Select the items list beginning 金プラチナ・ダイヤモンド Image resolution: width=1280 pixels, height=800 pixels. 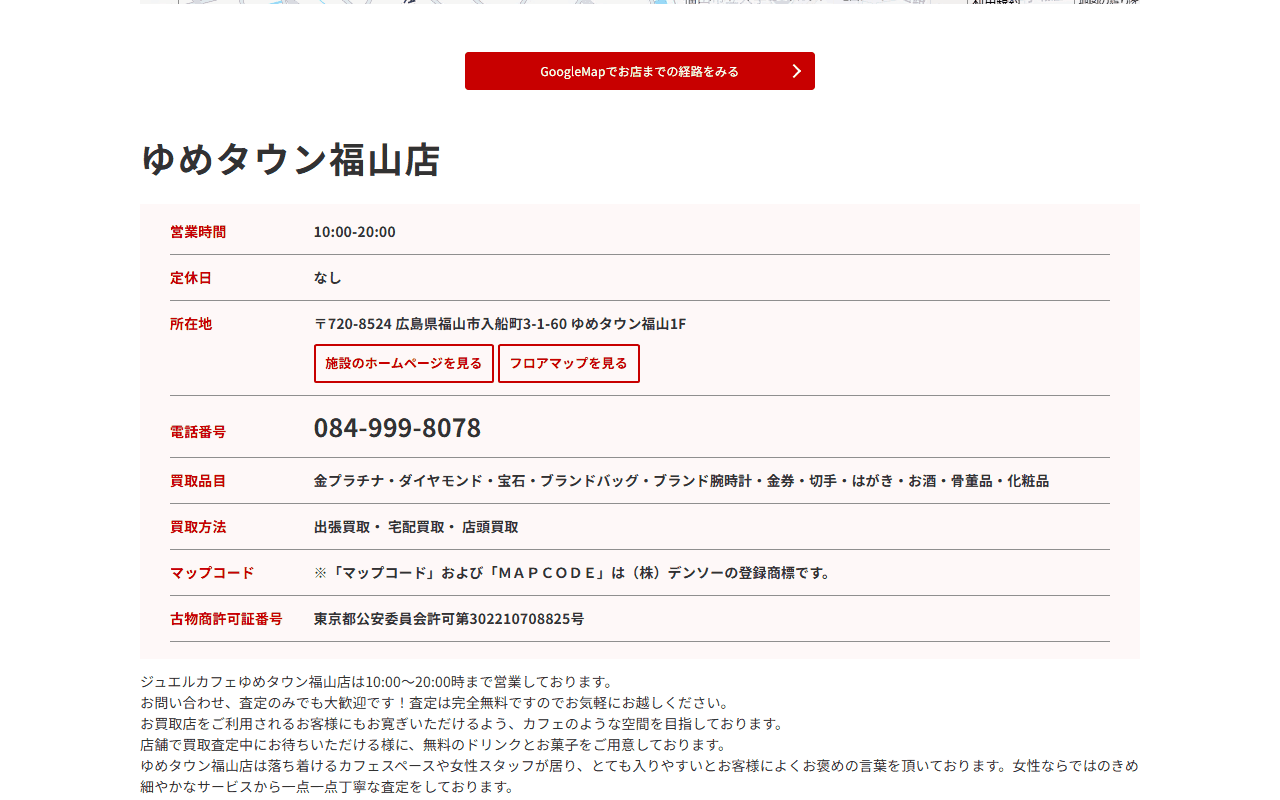(681, 481)
